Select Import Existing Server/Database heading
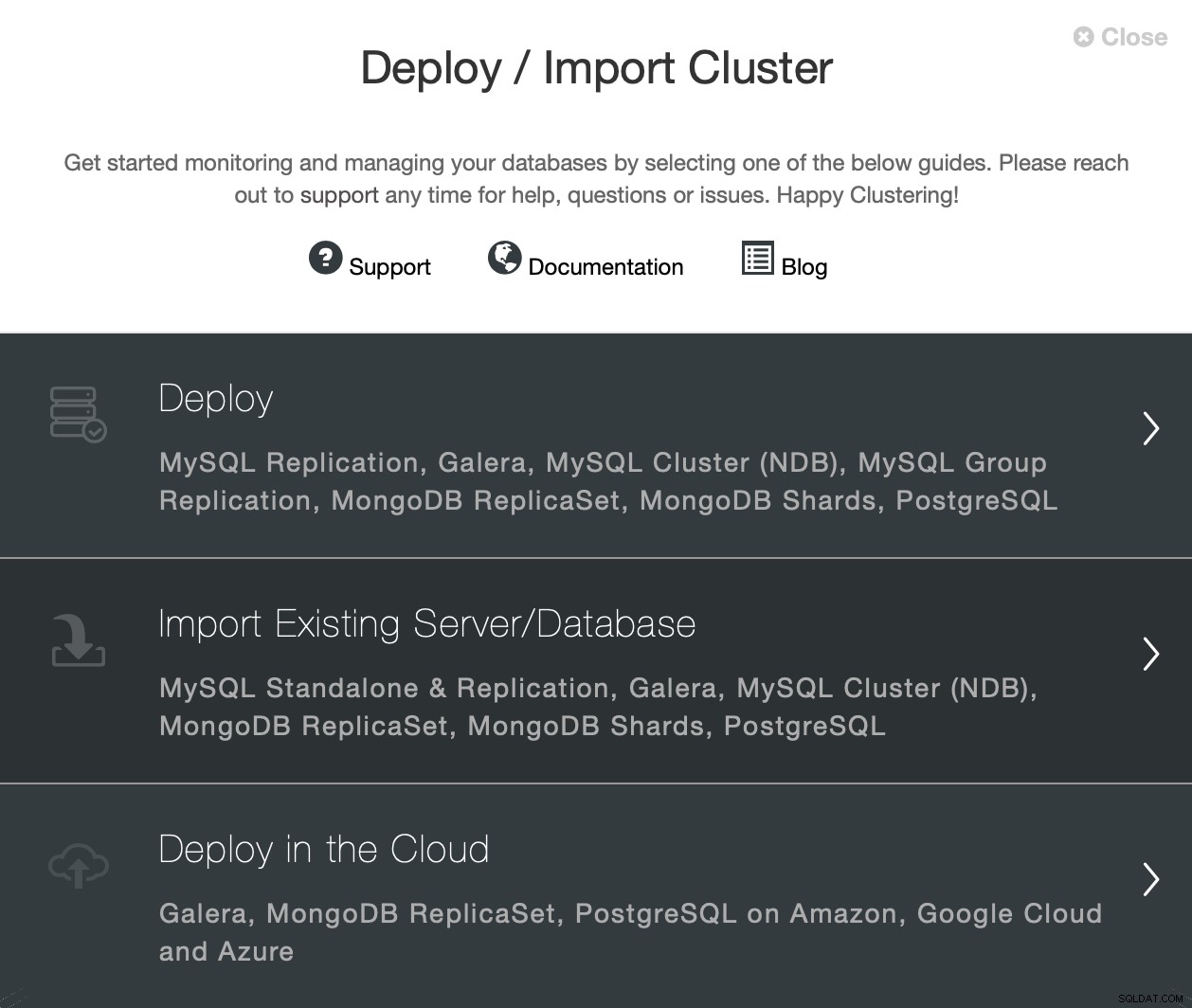The width and height of the screenshot is (1192, 1008). point(427,624)
